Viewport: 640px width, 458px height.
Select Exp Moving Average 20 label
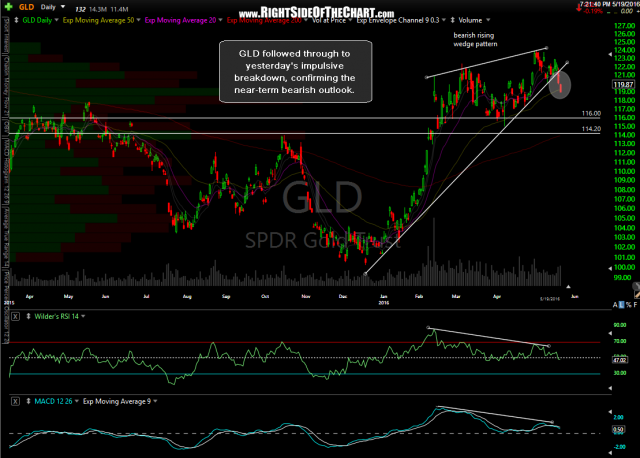[180, 20]
